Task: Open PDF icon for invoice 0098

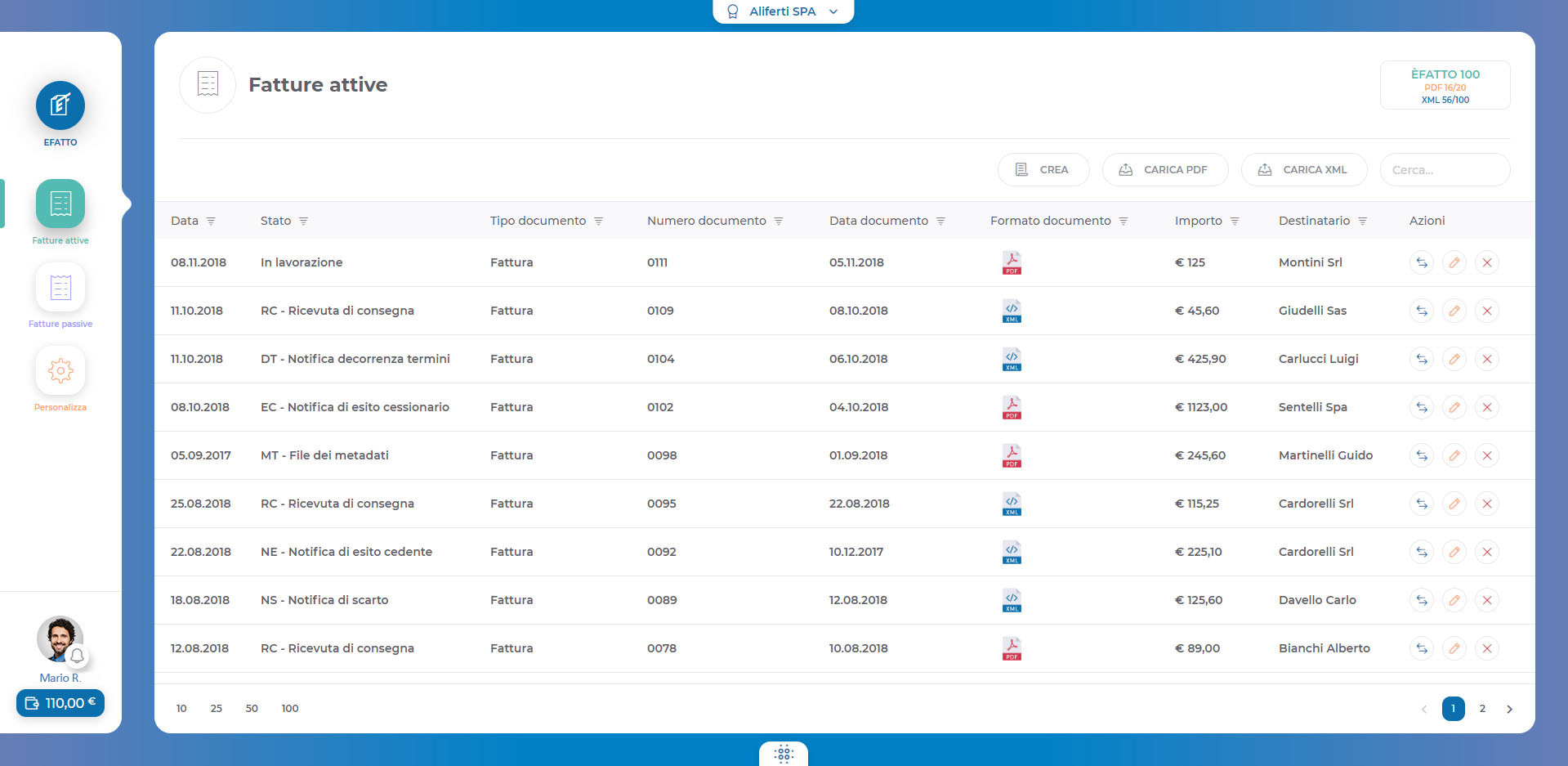Action: pos(1012,455)
